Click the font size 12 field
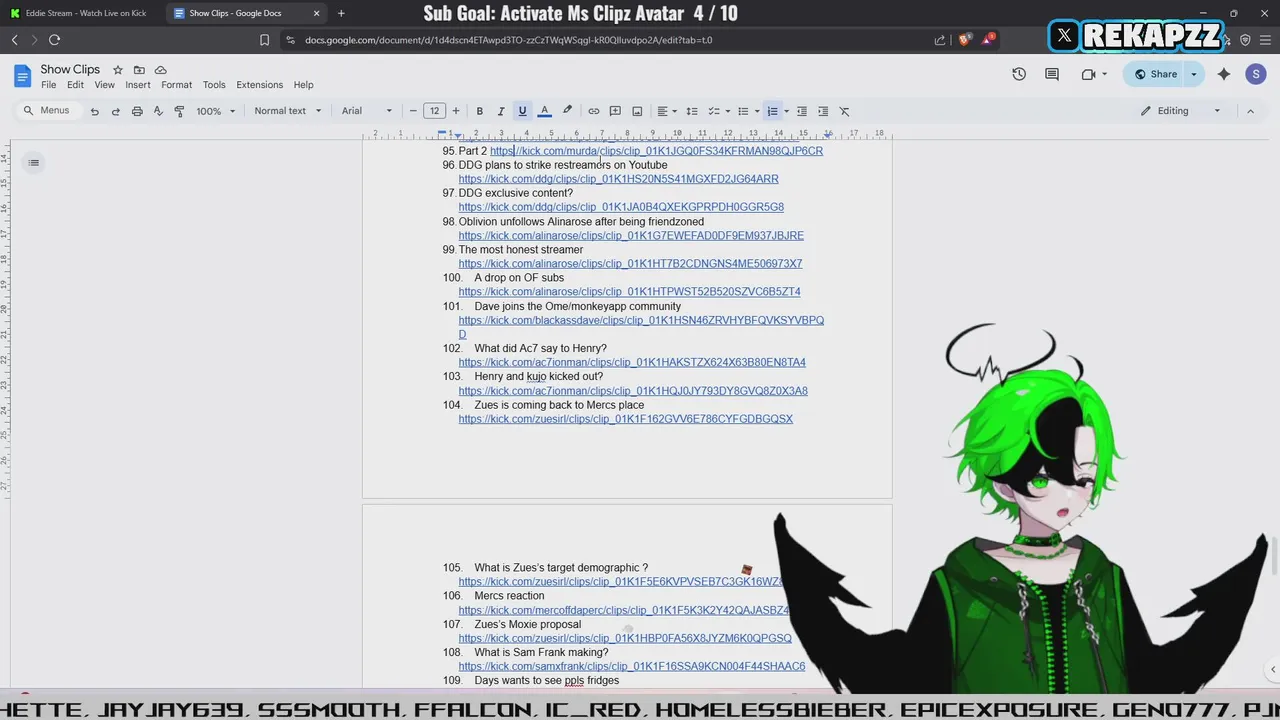Viewport: 1280px width, 720px height. click(434, 111)
